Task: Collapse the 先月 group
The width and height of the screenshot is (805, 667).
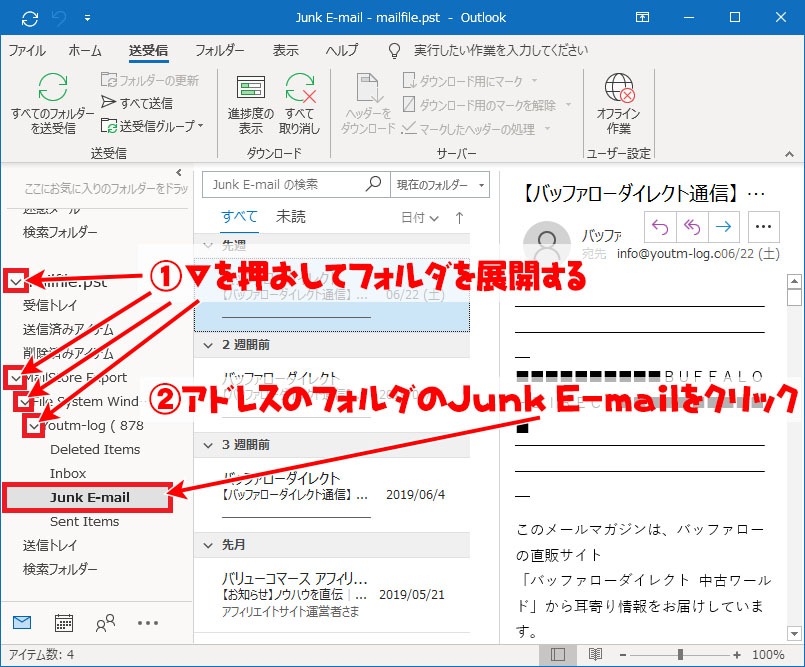Action: pos(208,545)
